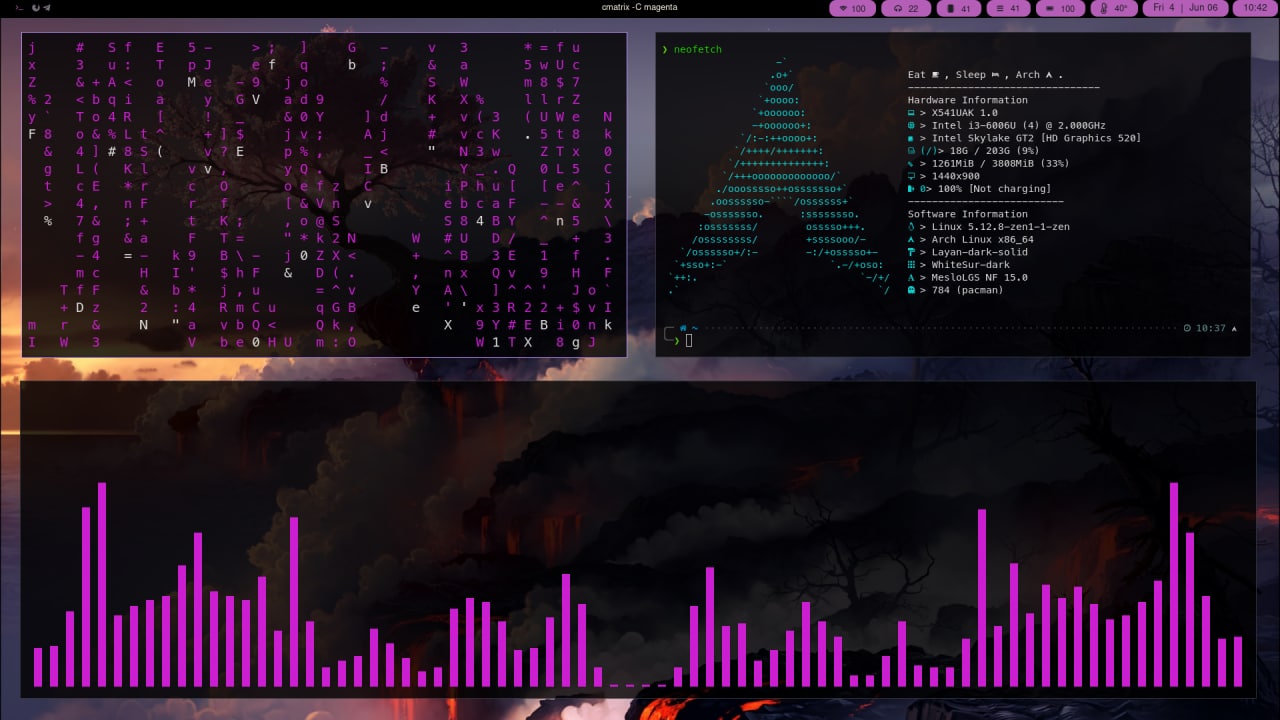Click the terminal icon in top-left bar

click(20, 8)
